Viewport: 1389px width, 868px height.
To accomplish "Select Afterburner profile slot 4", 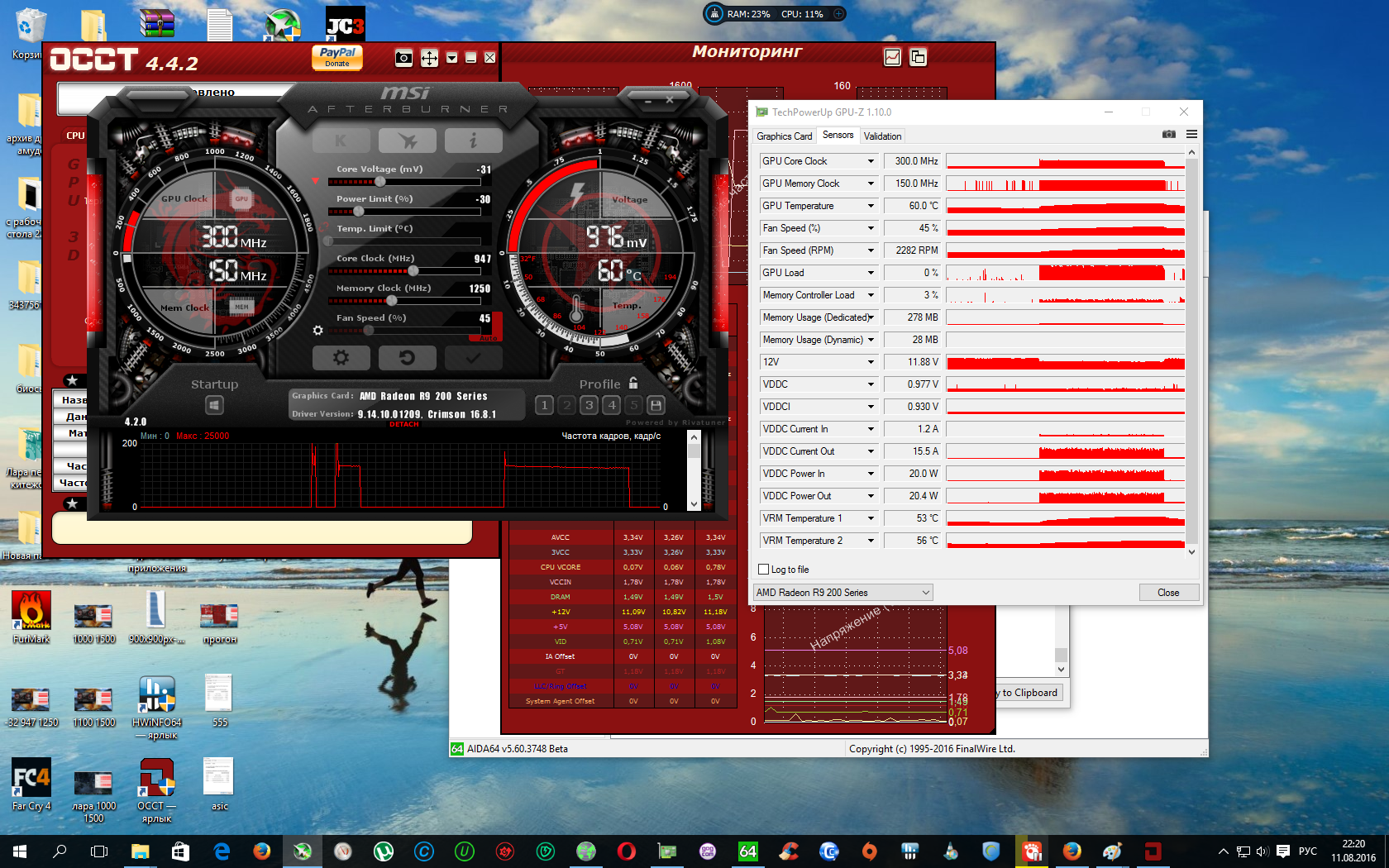I will [x=612, y=405].
